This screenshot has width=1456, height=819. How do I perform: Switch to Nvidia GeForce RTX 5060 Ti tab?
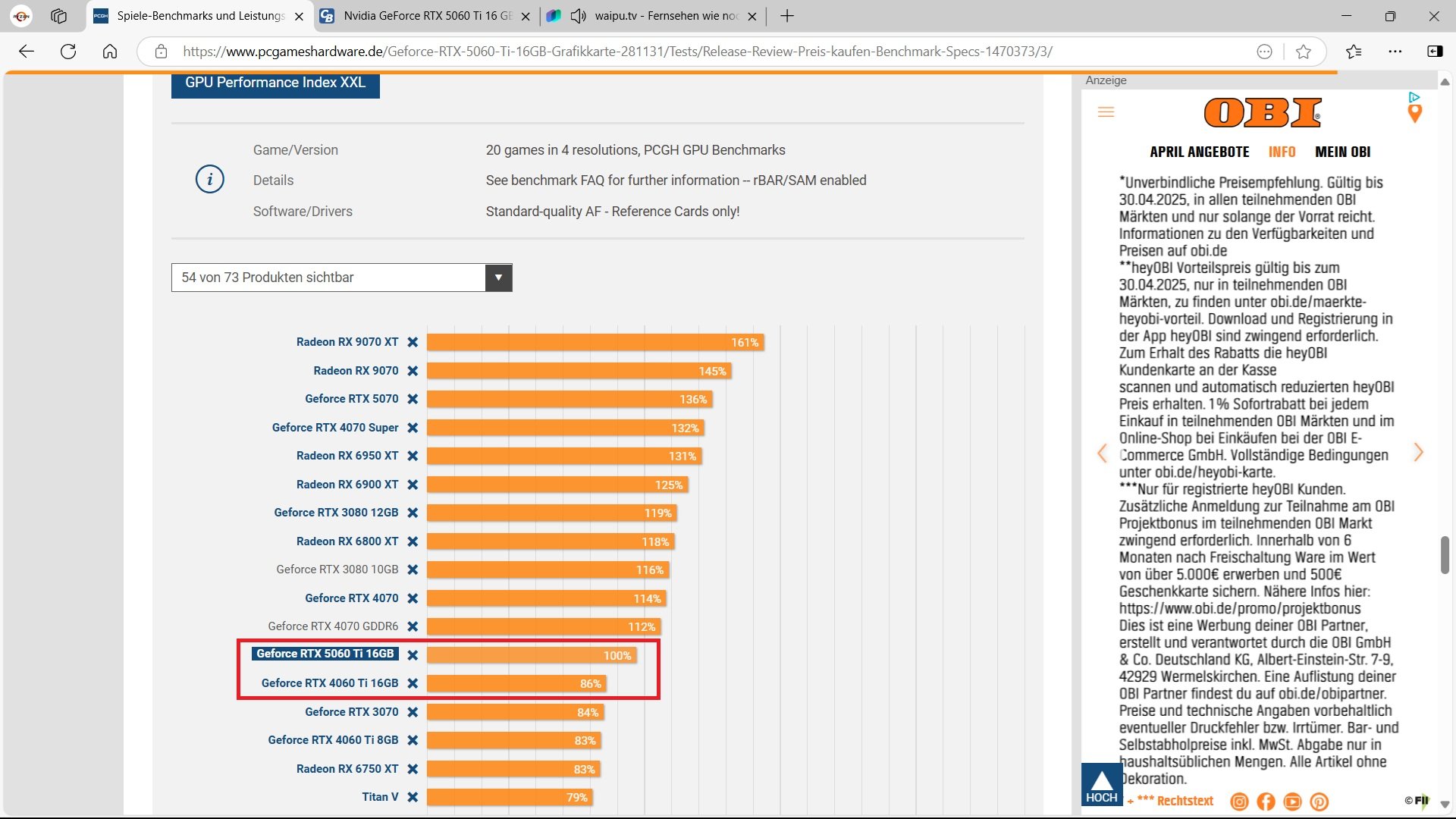point(426,16)
